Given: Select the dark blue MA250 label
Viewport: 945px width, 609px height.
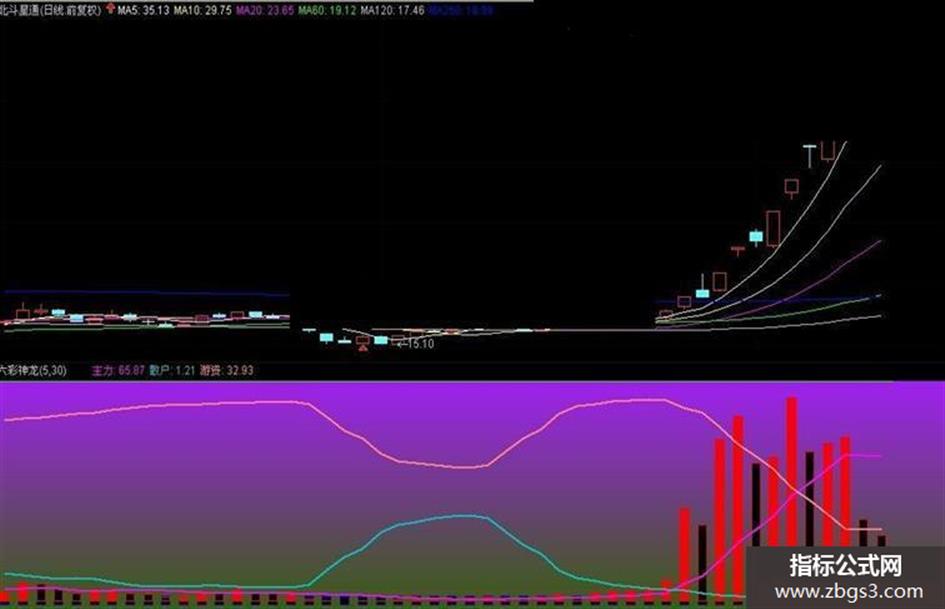Looking at the screenshot, I should pyautogui.click(x=461, y=10).
